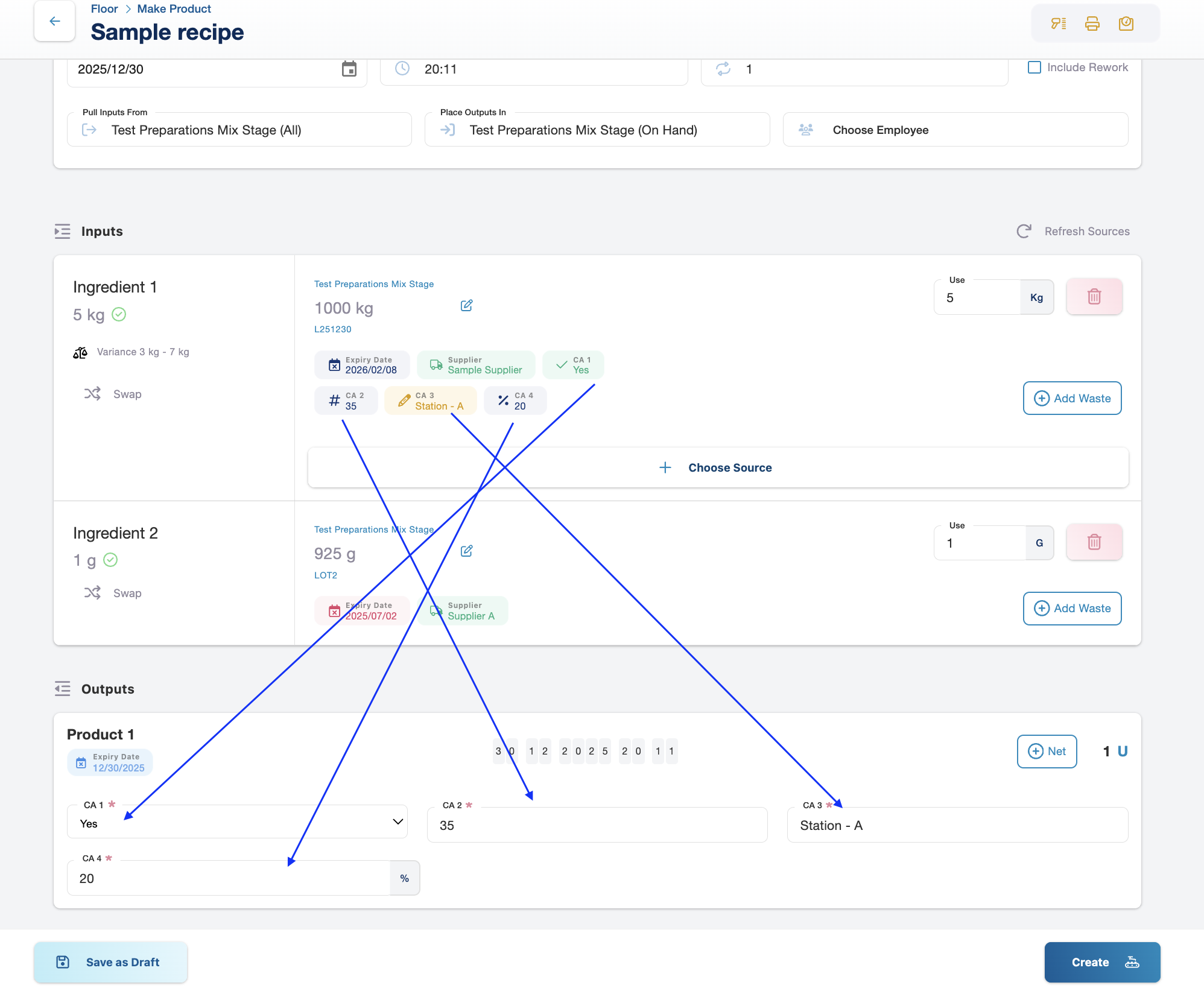Enable the Include Rework checkbox
The width and height of the screenshot is (1204, 994).
[x=1034, y=68]
